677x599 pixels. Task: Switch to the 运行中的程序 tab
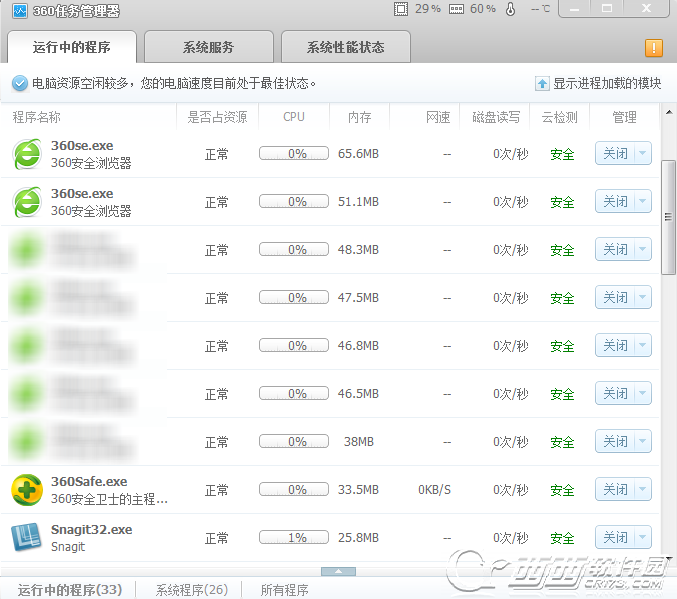72,47
